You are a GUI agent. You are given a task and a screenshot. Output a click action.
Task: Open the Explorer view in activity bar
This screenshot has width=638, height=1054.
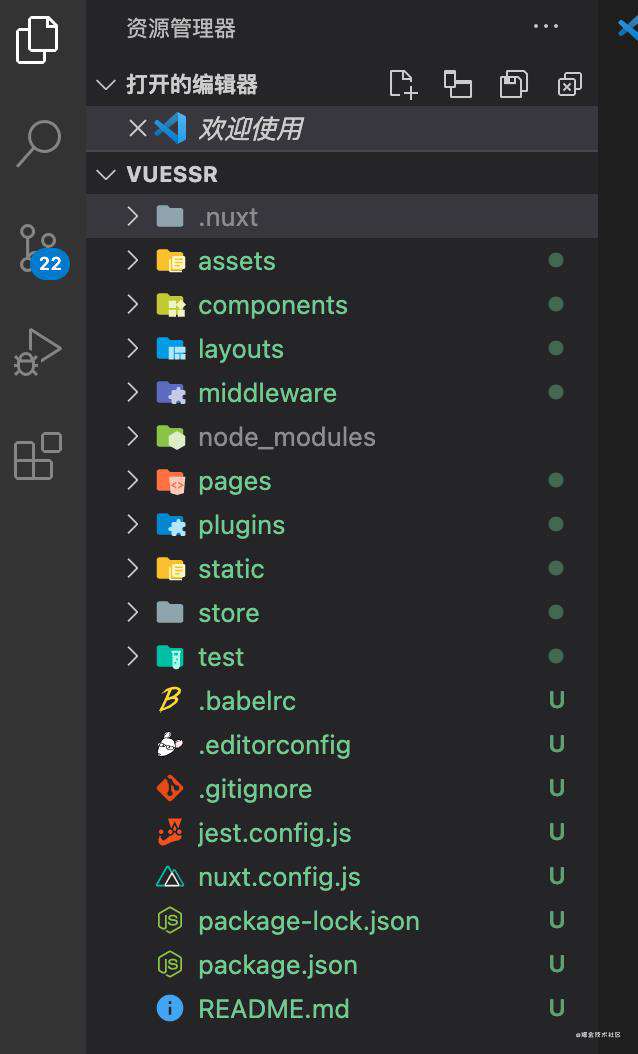37,40
